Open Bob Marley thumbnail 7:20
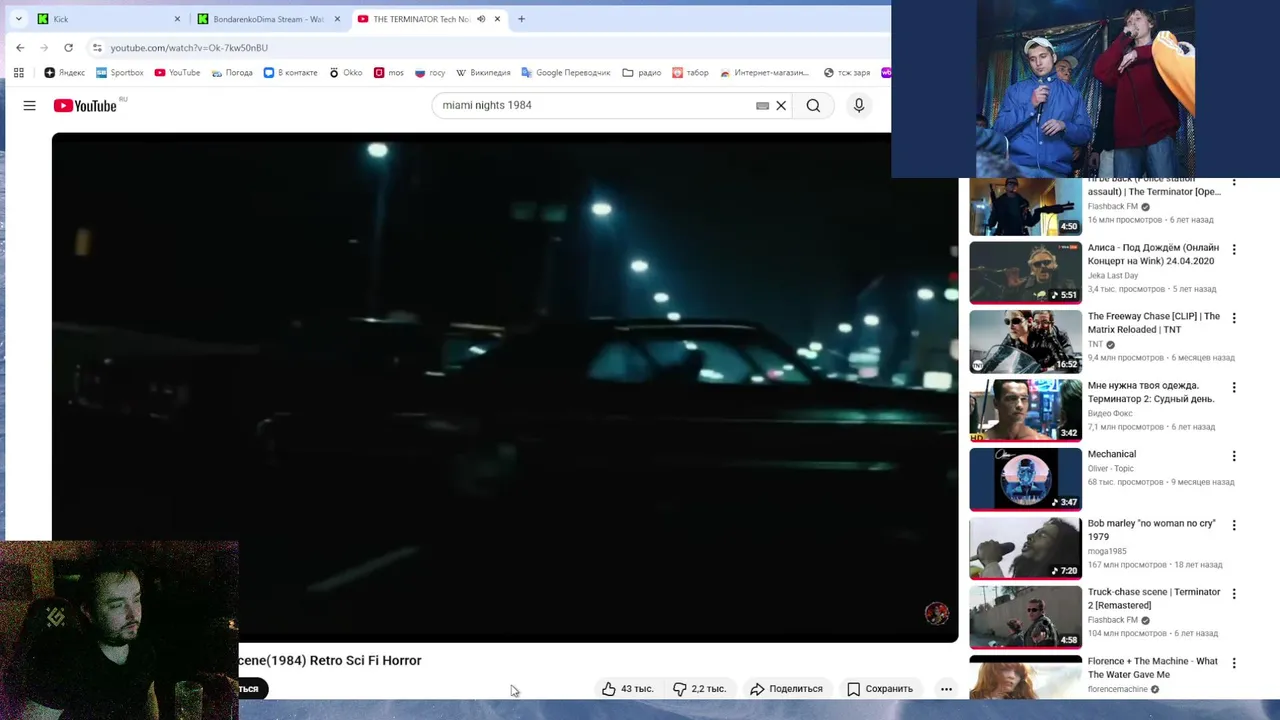 [x=1025, y=548]
